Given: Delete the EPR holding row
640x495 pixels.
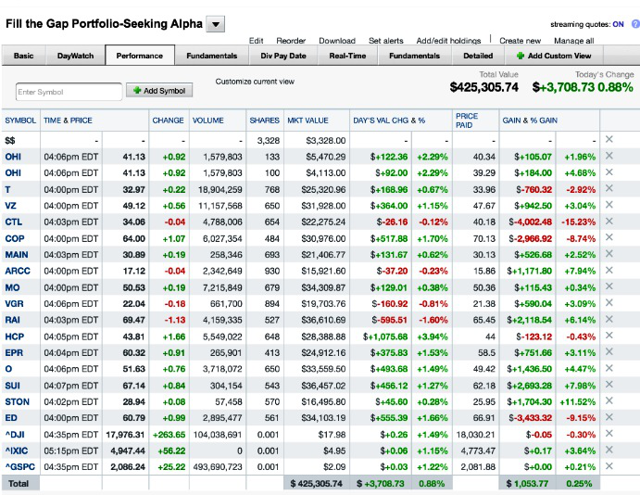Looking at the screenshot, I should click(609, 352).
